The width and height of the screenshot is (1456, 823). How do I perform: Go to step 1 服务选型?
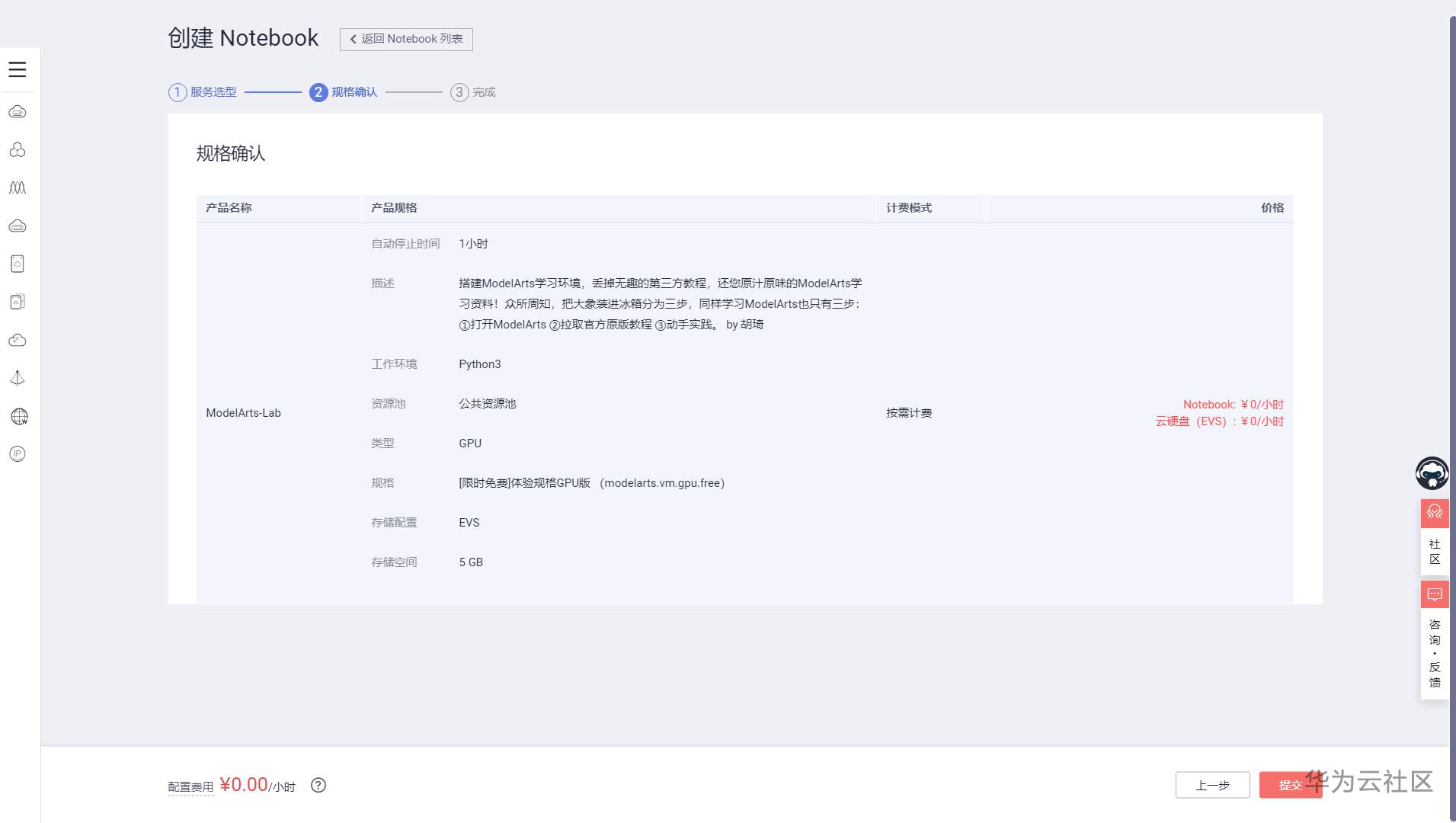pyautogui.click(x=203, y=92)
